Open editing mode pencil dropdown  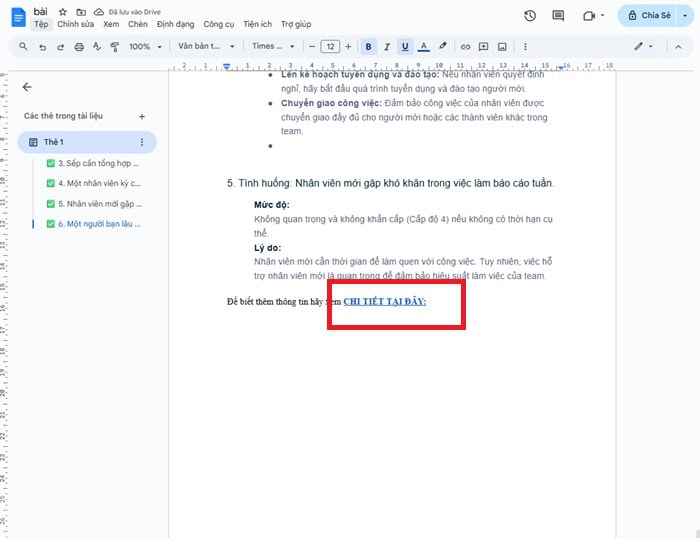coord(643,46)
